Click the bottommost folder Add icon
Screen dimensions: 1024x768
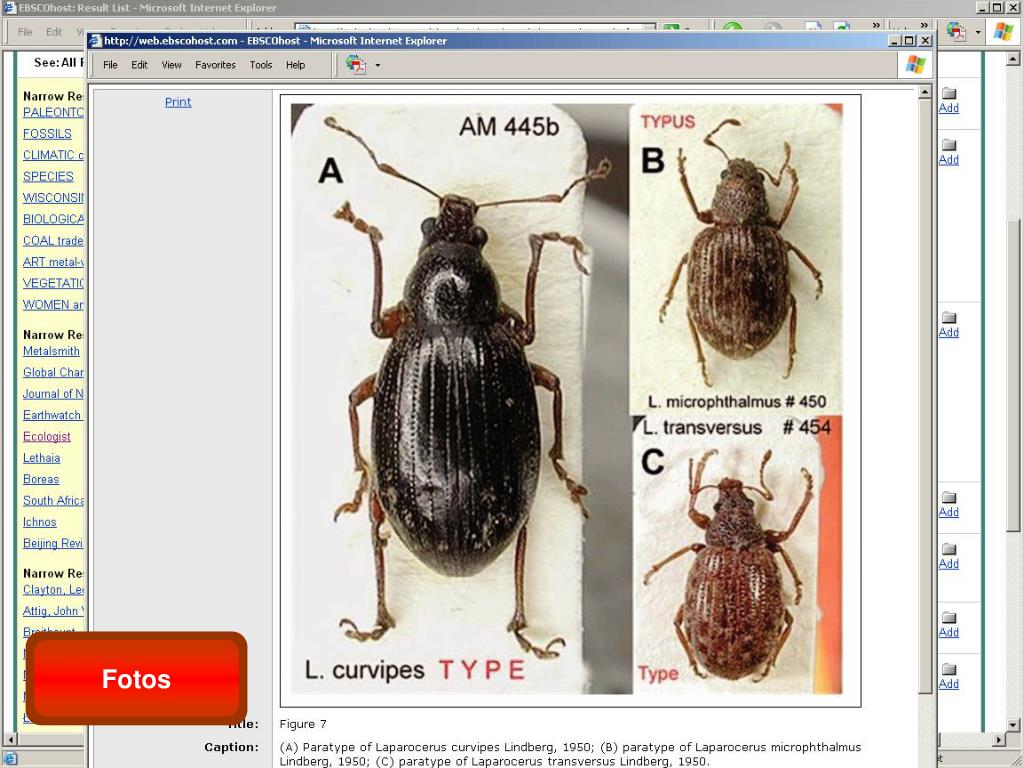tap(949, 669)
